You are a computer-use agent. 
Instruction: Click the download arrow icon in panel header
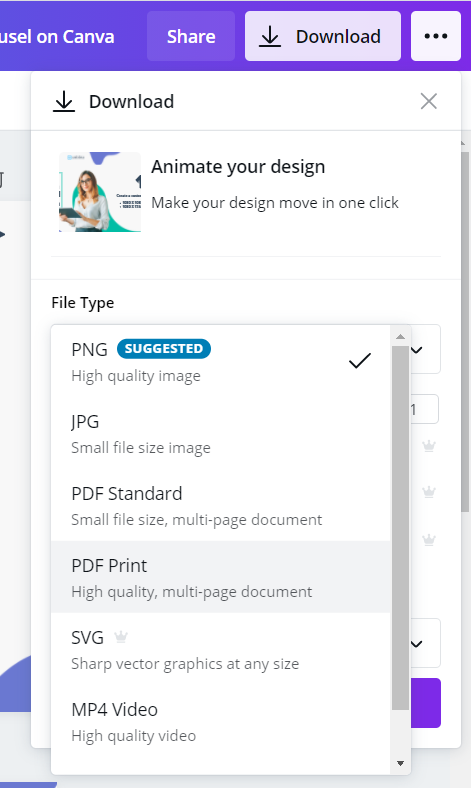pyautogui.click(x=64, y=102)
